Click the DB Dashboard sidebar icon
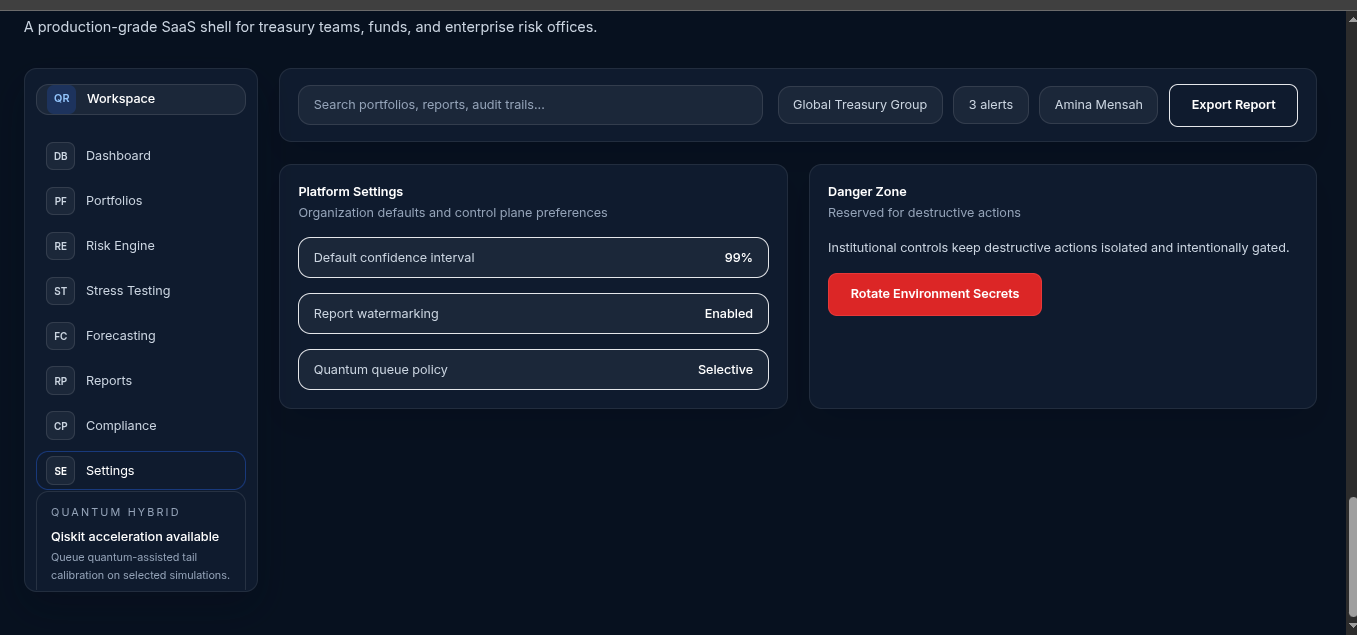1357x635 pixels. 61,156
